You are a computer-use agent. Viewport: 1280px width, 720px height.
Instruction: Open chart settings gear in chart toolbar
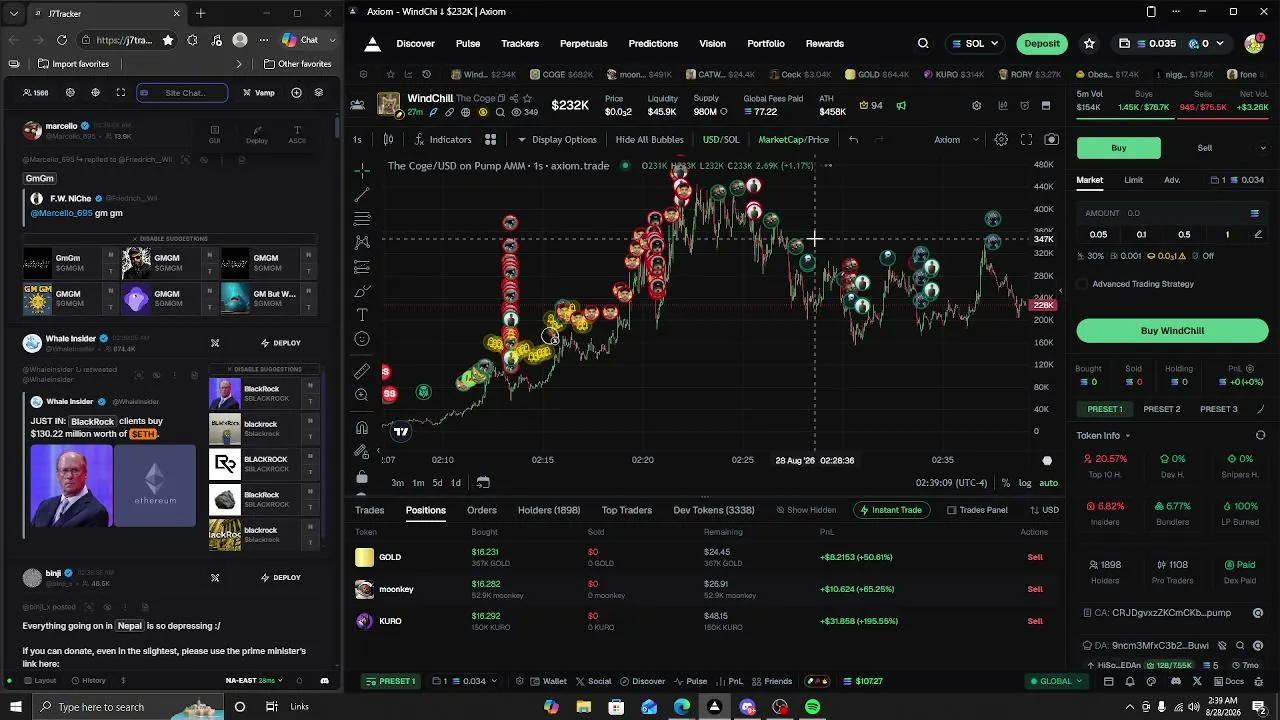pyautogui.click(x=1001, y=140)
